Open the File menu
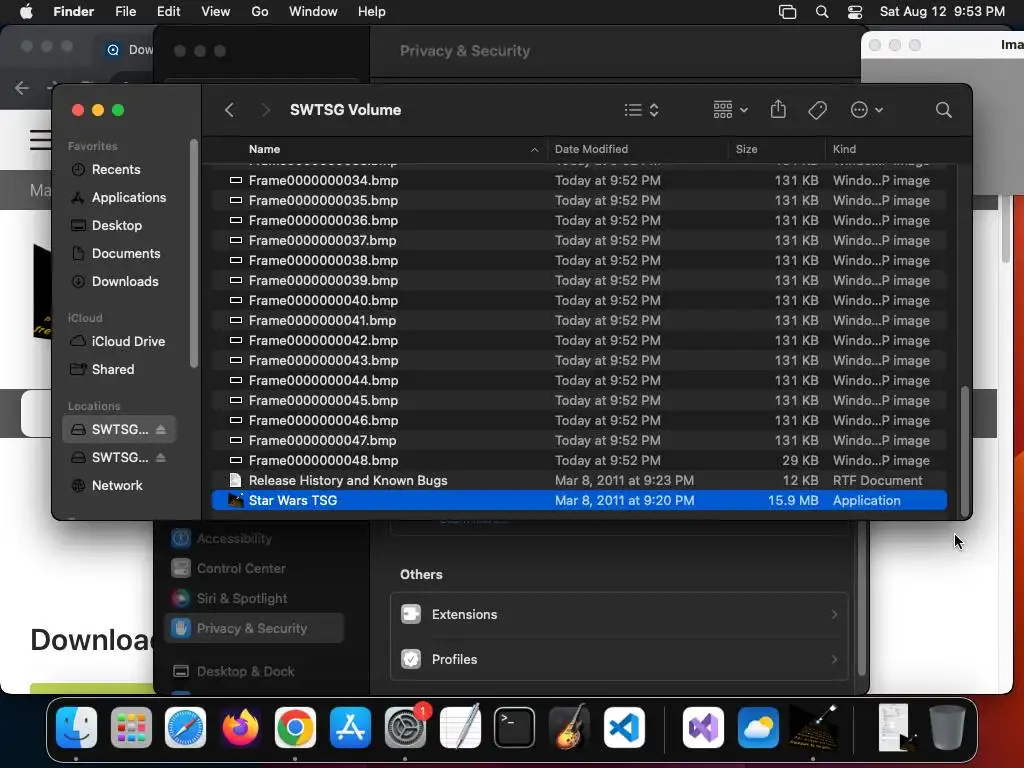1024x768 pixels. pos(125,12)
